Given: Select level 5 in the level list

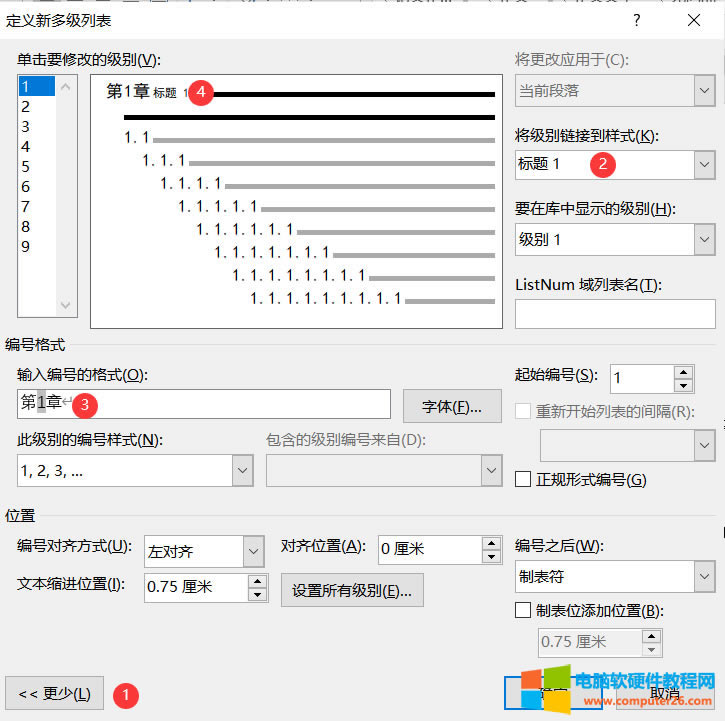Looking at the screenshot, I should (26, 167).
